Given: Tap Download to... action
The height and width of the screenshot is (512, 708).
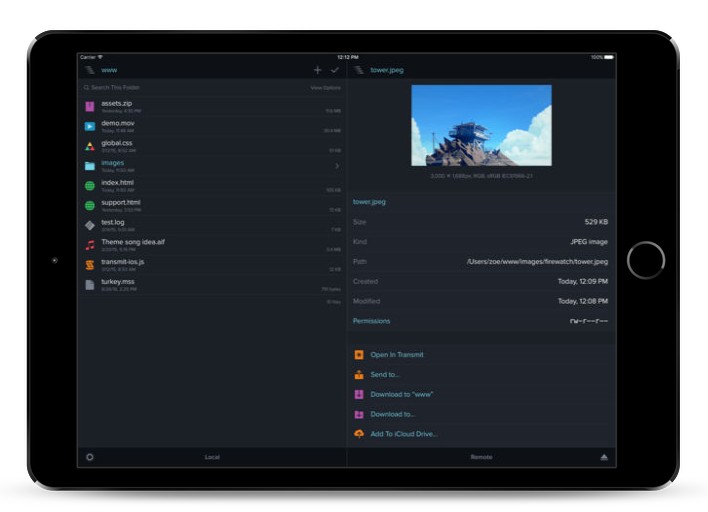Looking at the screenshot, I should point(392,414).
